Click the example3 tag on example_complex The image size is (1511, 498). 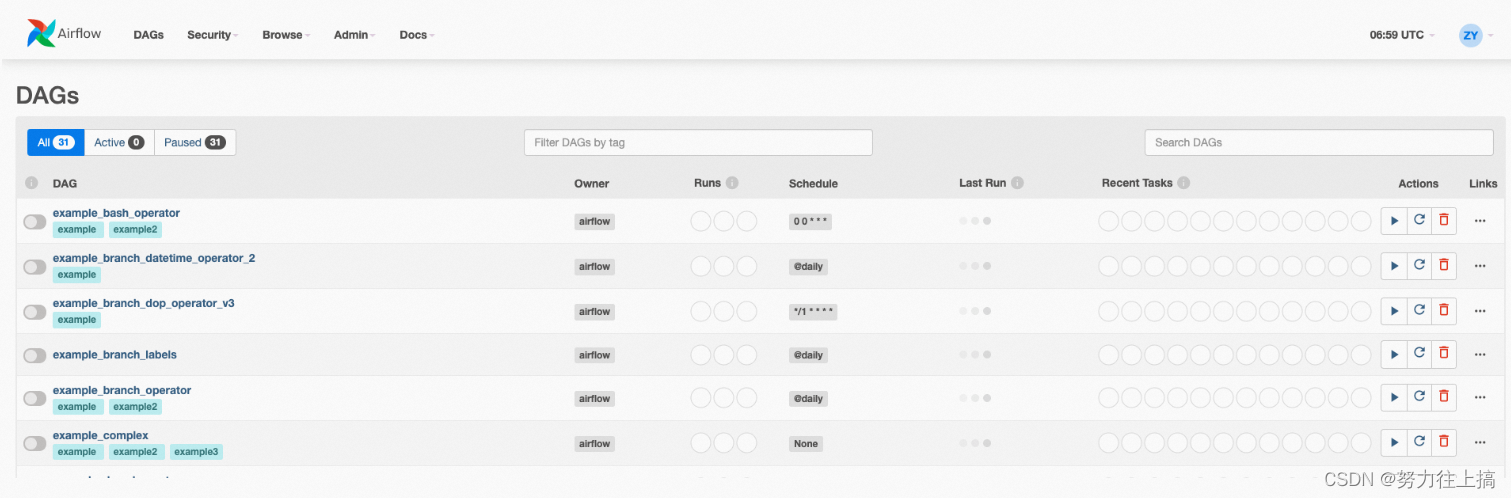(196, 452)
